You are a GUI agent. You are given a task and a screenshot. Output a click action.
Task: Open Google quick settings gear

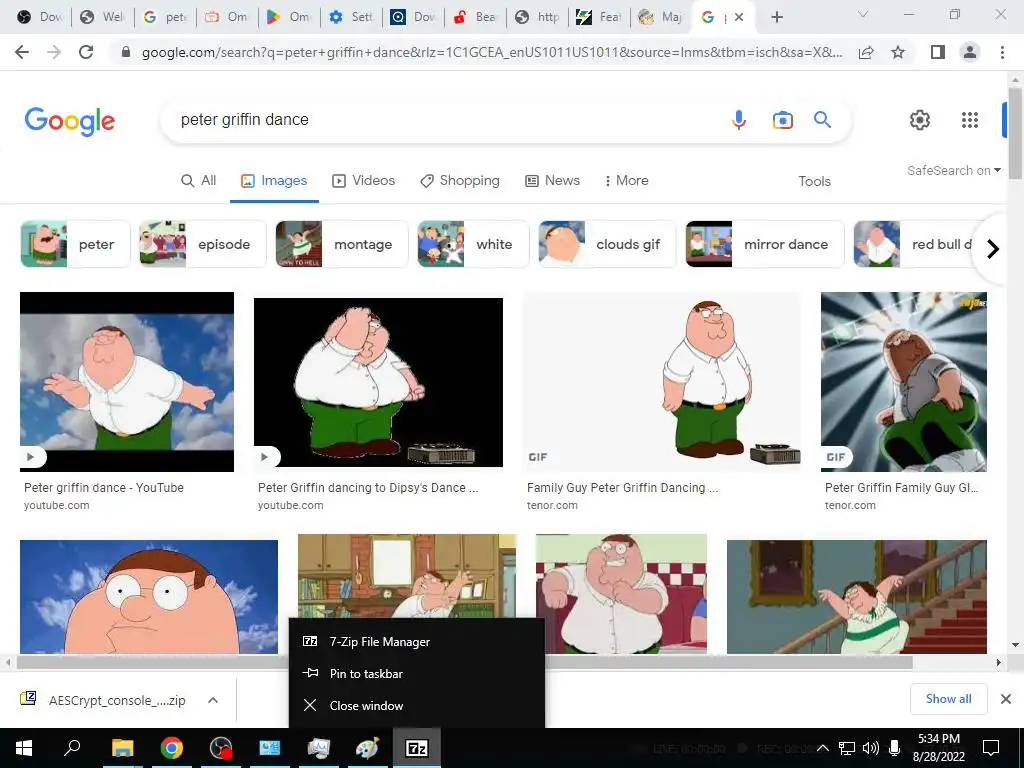click(x=920, y=120)
